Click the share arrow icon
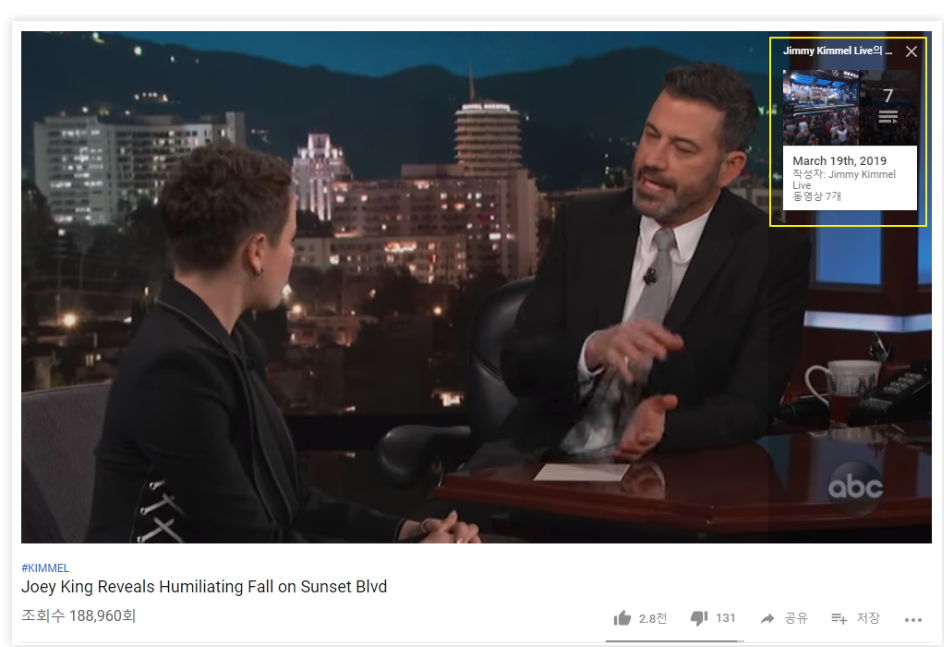The width and height of the screenshot is (944, 647). [767, 619]
